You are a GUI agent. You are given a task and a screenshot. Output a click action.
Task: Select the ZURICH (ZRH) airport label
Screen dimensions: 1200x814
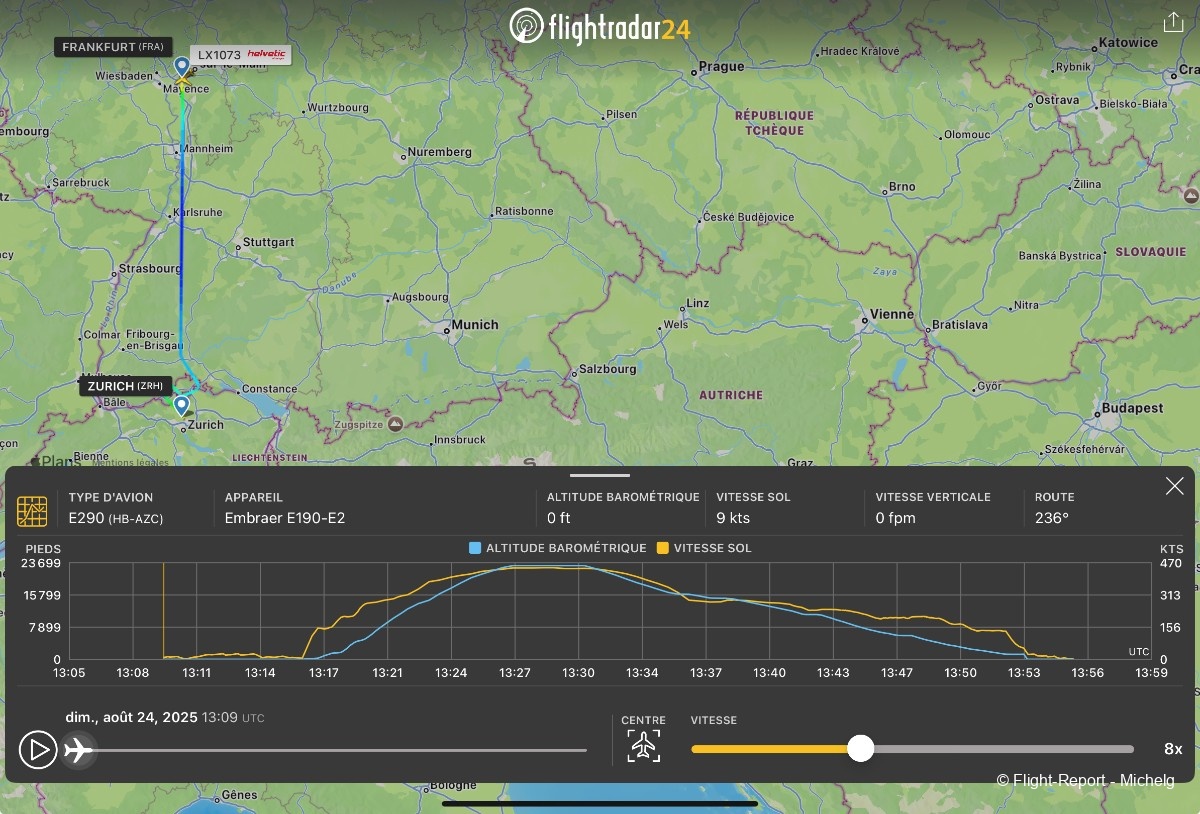125,386
